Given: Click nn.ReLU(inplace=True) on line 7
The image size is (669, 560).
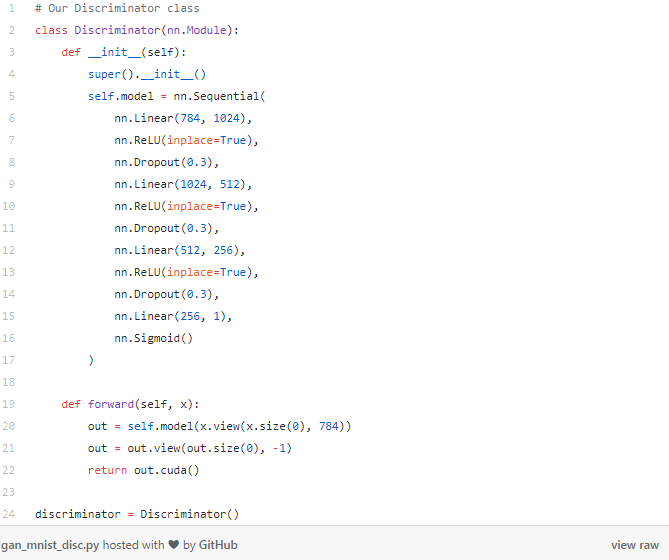Looking at the screenshot, I should coord(186,140).
